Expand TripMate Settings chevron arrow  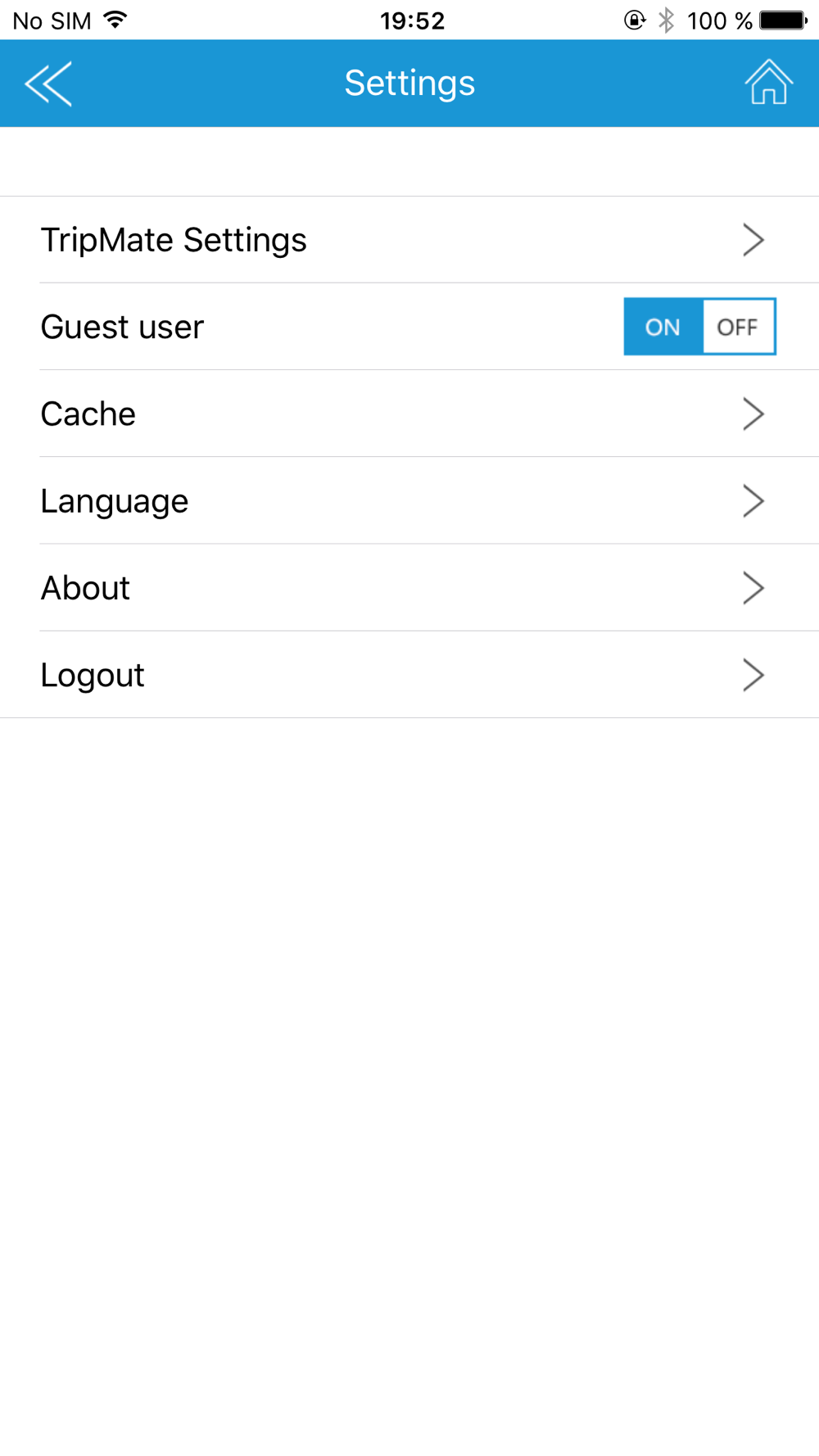753,240
